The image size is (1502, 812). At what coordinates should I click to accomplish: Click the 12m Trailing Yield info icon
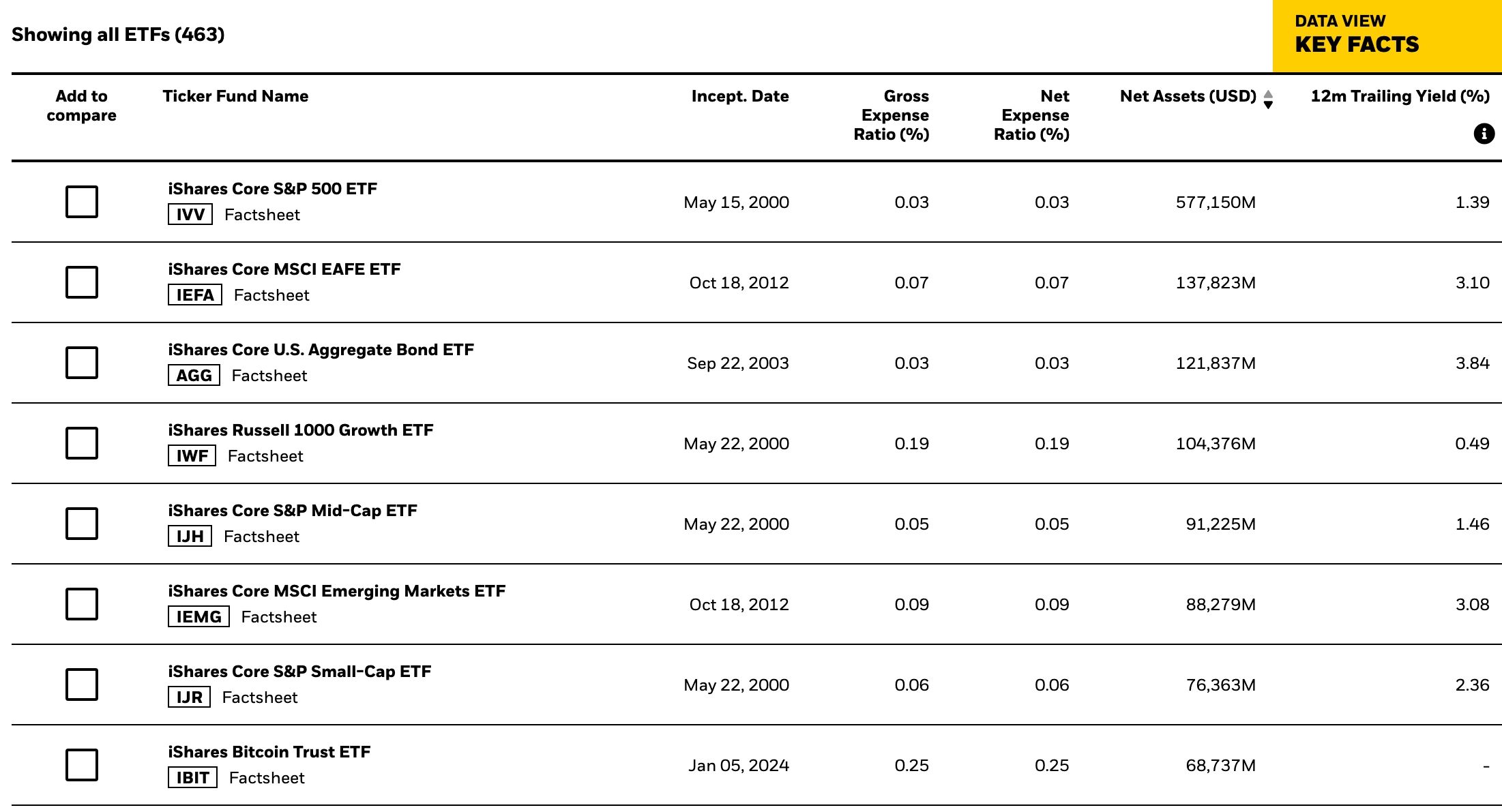1484,134
